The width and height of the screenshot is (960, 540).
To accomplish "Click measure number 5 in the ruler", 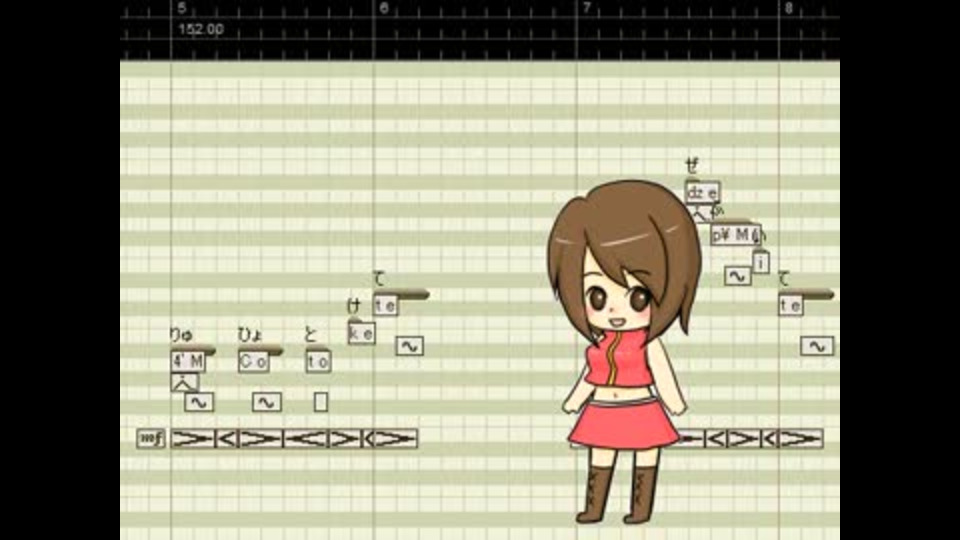I will click(182, 8).
